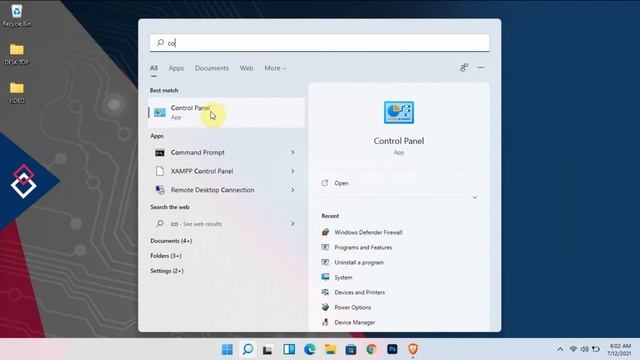Screen dimensions: 640x360
Task: Click the Programs and Features recent icon
Action: [325, 247]
